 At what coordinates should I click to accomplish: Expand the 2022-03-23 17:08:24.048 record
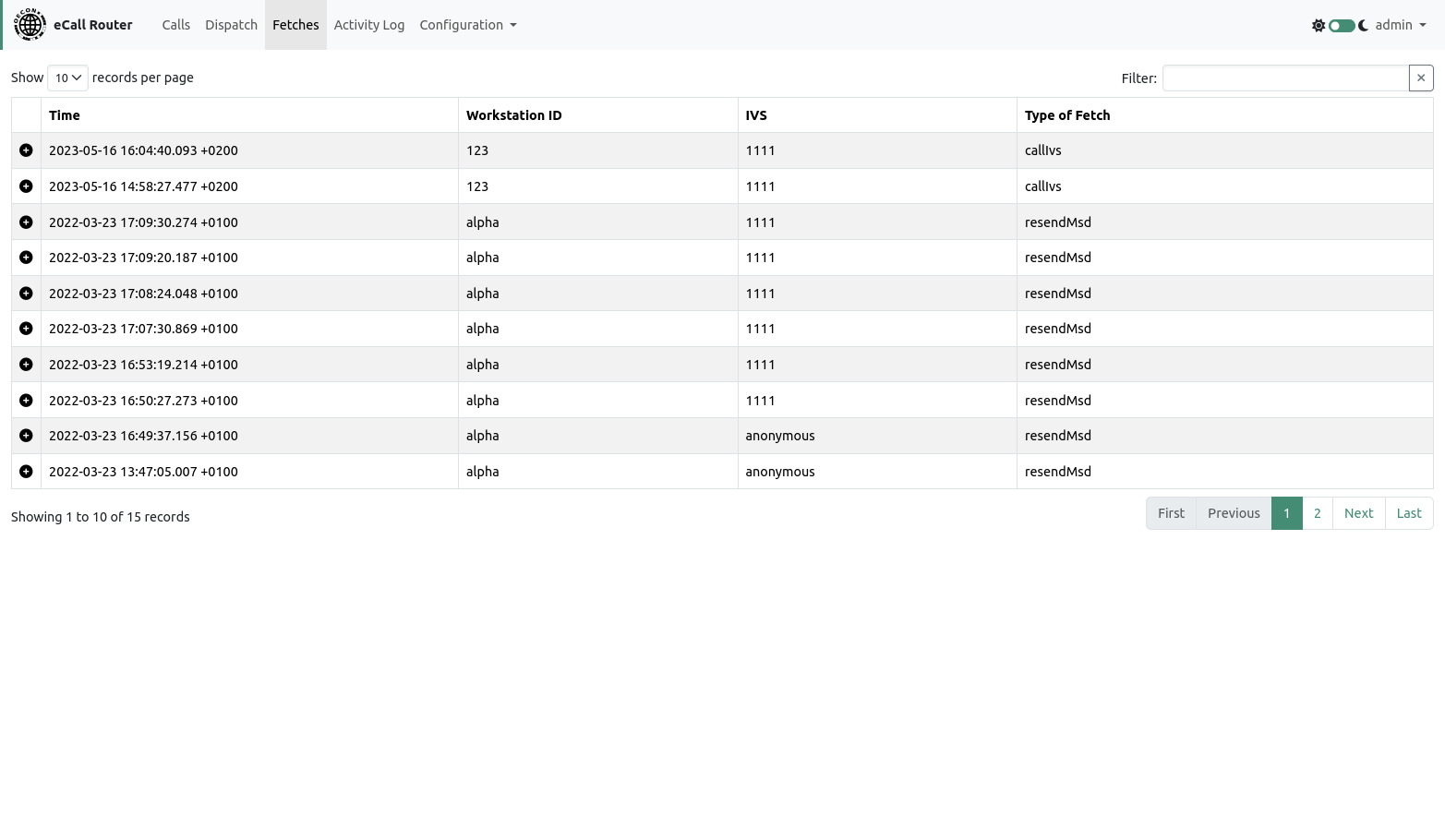click(26, 294)
